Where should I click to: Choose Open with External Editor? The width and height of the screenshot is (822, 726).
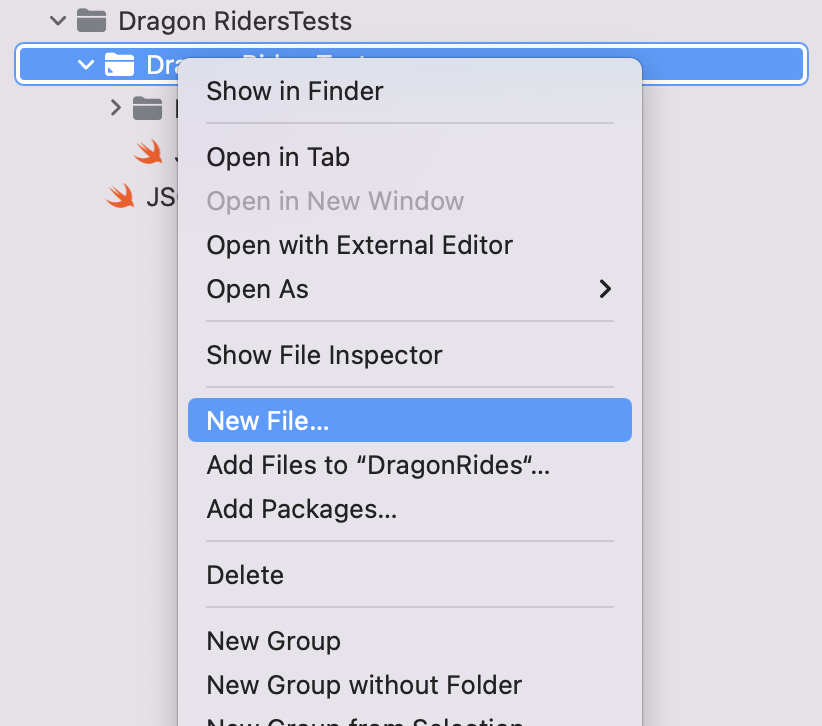tap(360, 245)
